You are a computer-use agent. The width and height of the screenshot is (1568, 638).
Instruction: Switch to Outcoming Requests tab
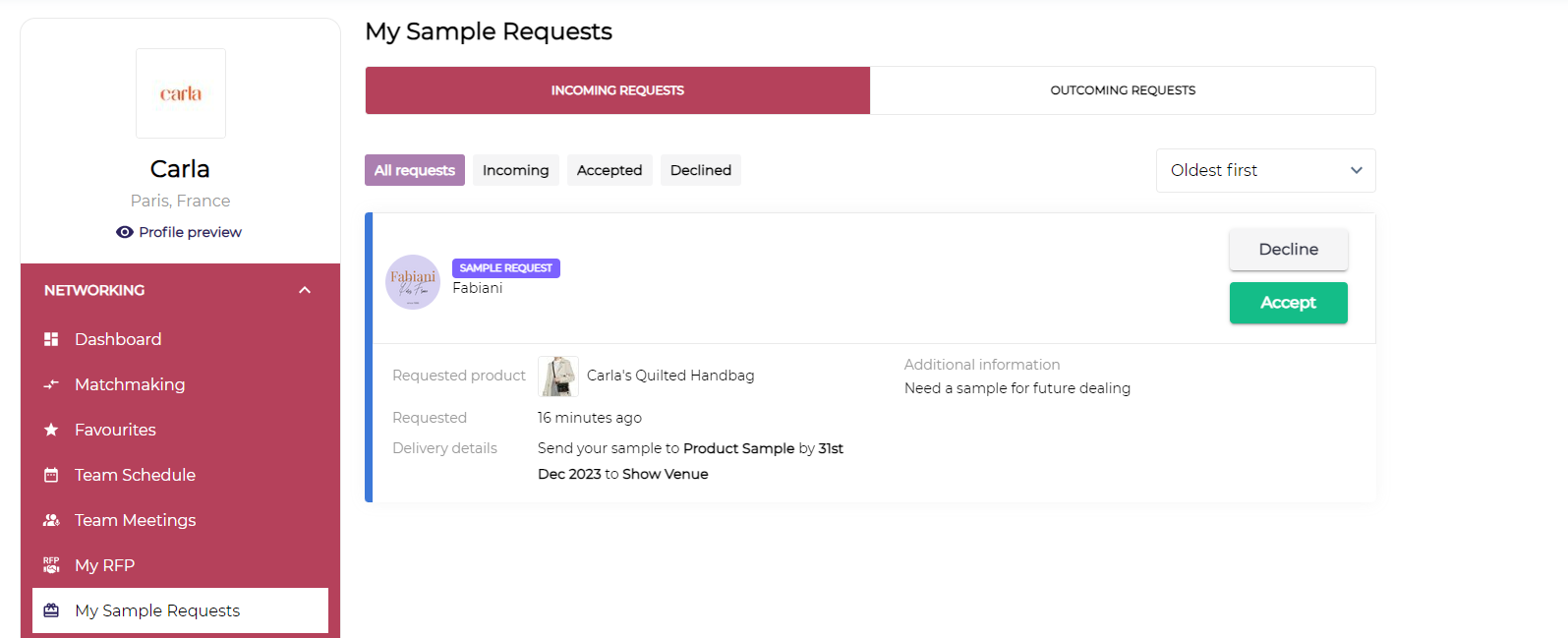(1123, 90)
